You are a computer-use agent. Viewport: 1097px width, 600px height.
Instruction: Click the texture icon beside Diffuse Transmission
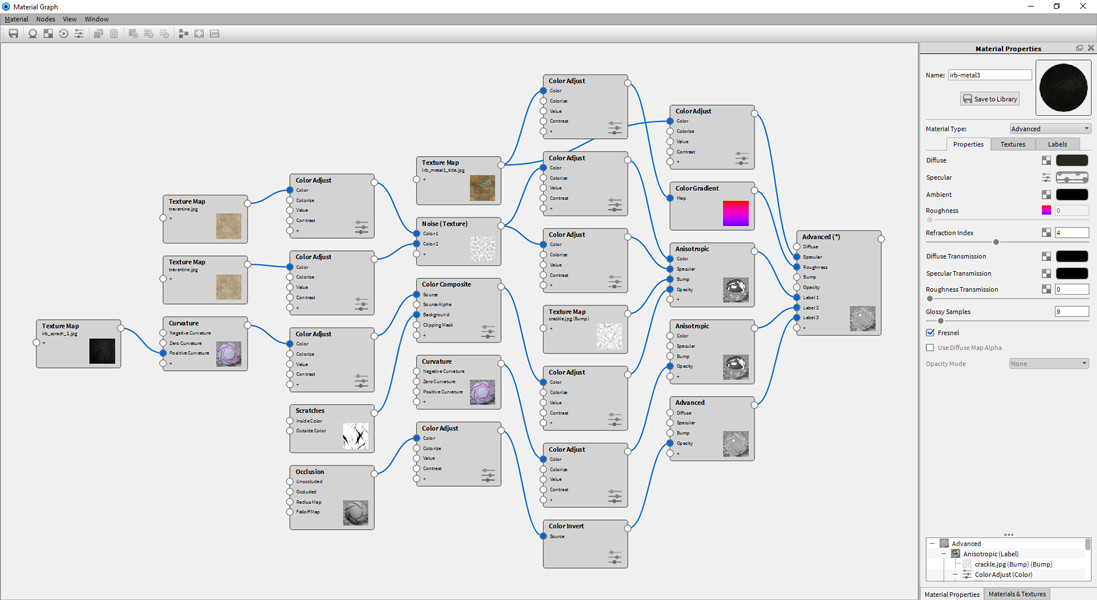click(x=1046, y=257)
